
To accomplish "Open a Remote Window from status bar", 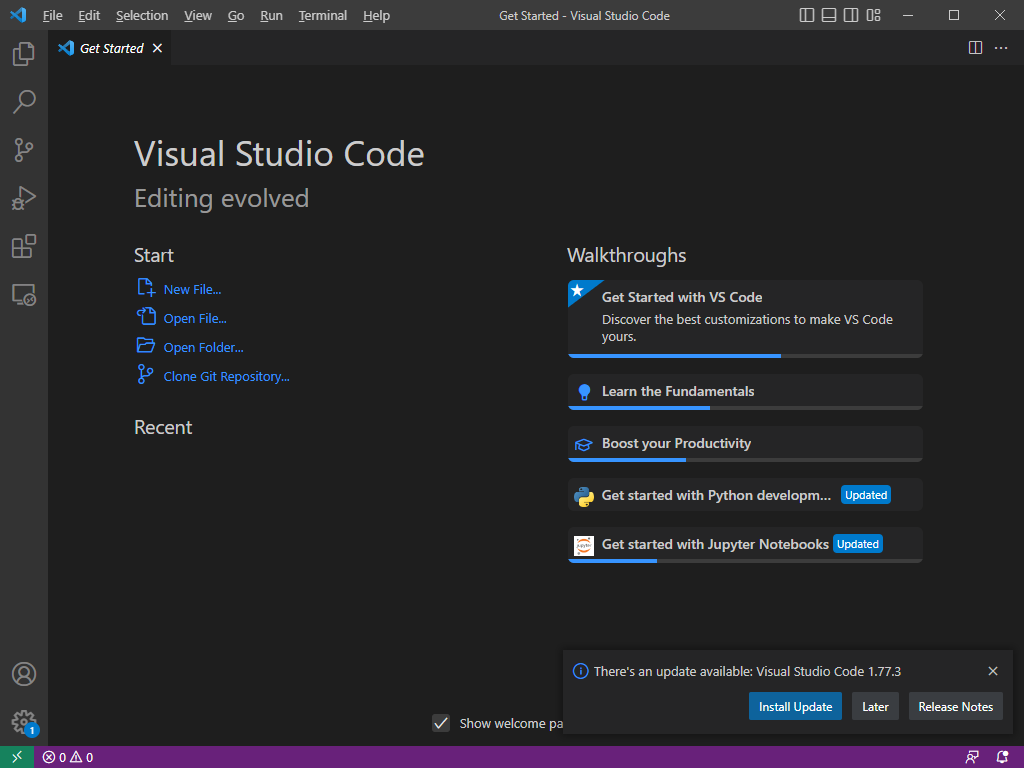I will pos(17,757).
